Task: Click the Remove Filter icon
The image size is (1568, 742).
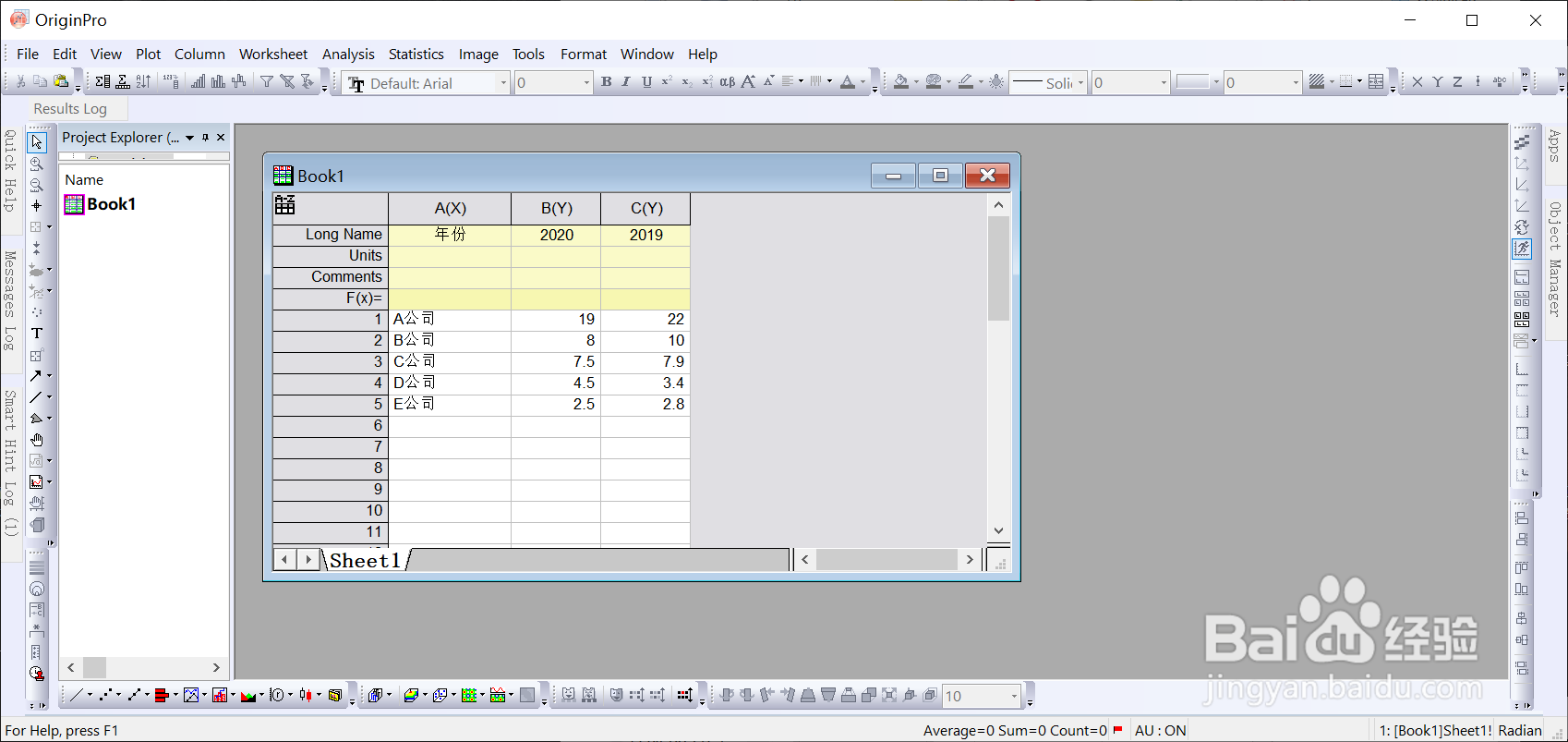Action: coord(287,82)
